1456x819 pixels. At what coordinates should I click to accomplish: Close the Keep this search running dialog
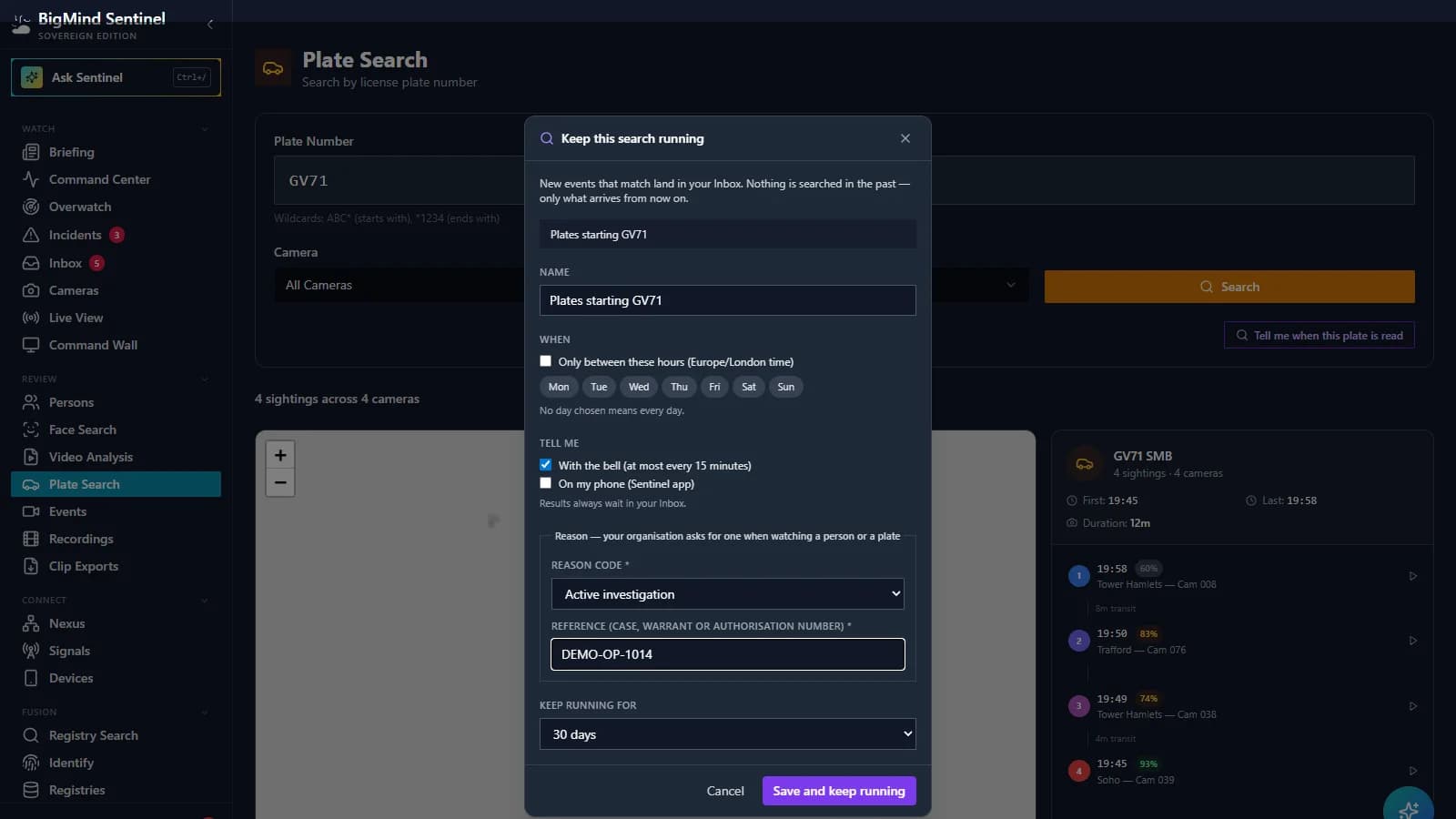pos(905,138)
